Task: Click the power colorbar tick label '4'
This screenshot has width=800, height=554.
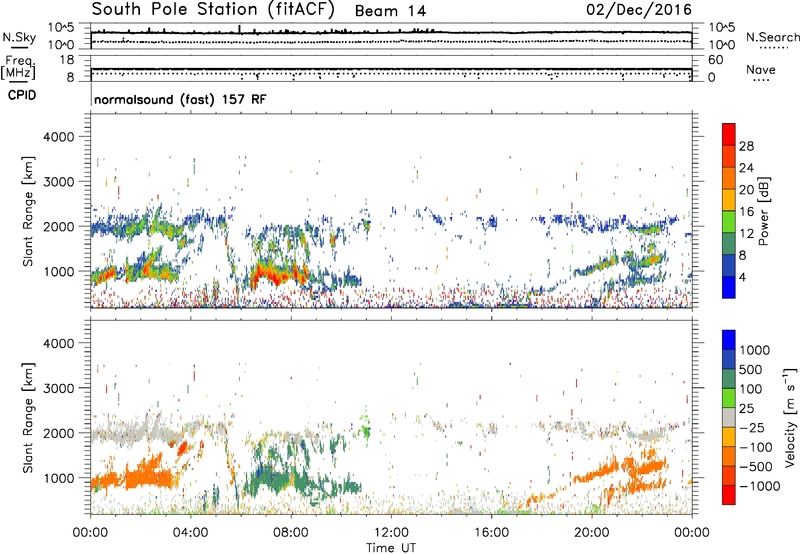Action: (x=742, y=277)
